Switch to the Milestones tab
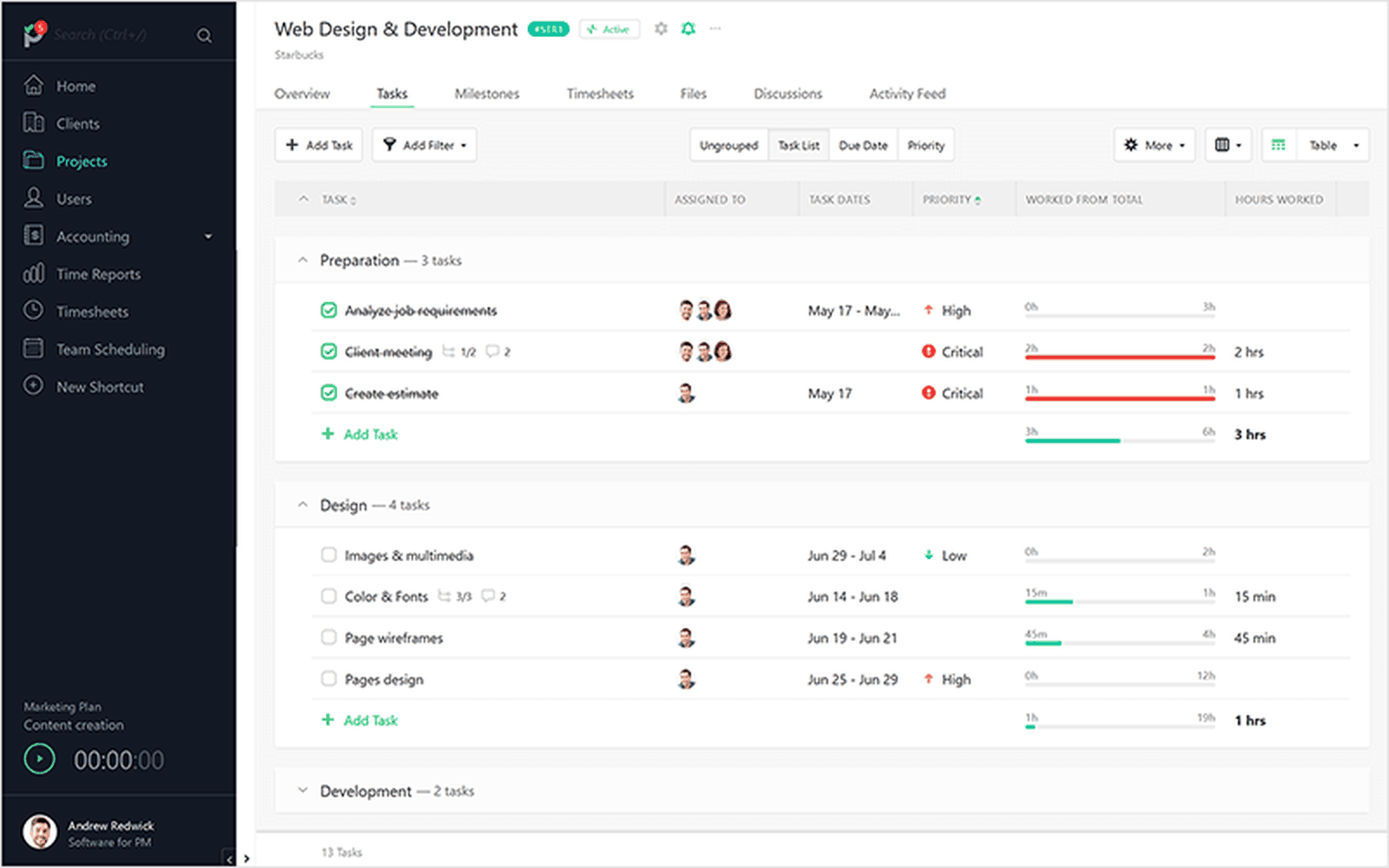Viewport: 1389px width, 868px height. click(x=486, y=93)
